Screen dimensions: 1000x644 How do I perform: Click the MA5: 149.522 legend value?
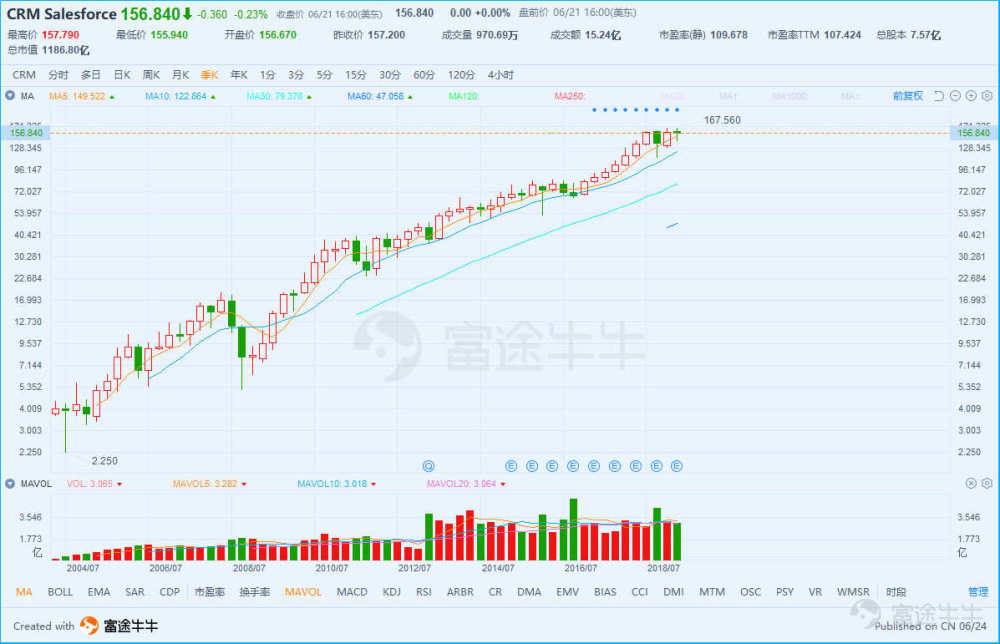point(77,96)
